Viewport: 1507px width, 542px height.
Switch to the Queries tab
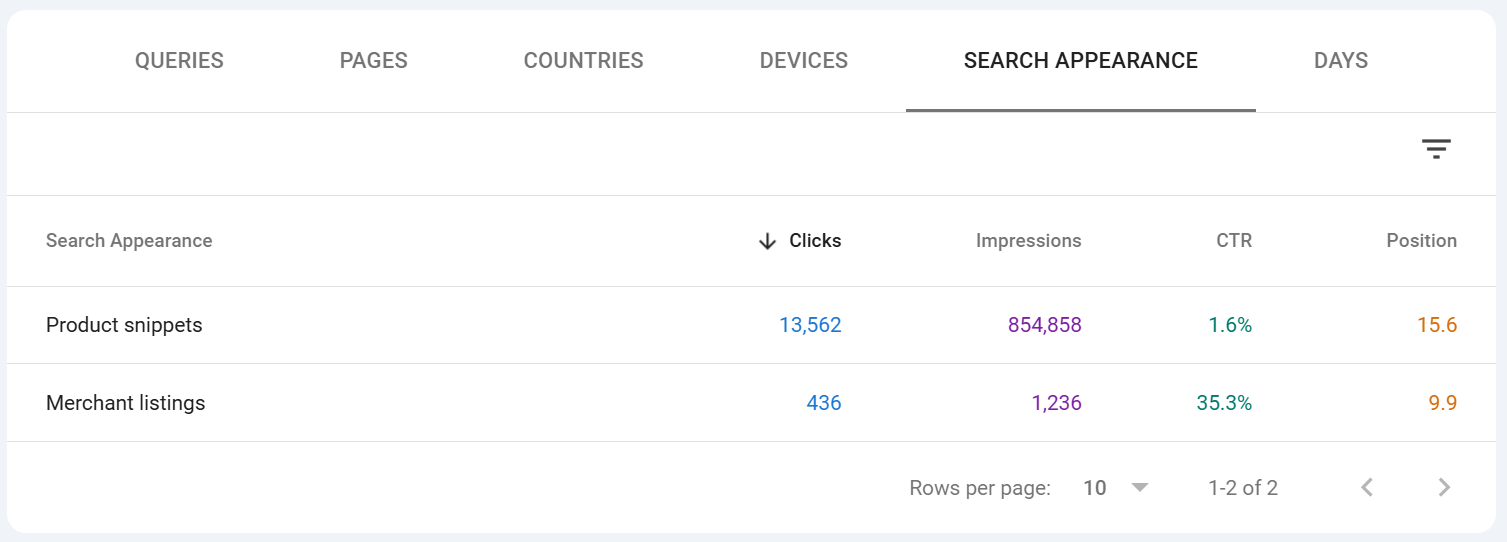pos(179,61)
